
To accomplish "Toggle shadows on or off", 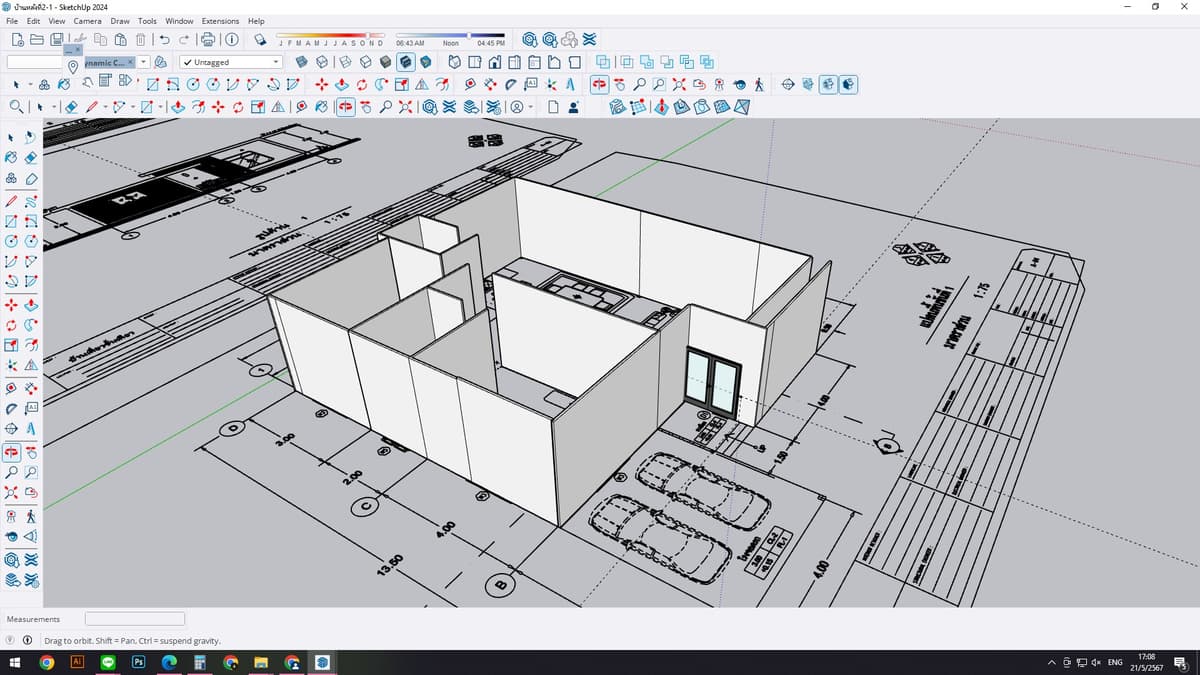I will click(x=260, y=40).
